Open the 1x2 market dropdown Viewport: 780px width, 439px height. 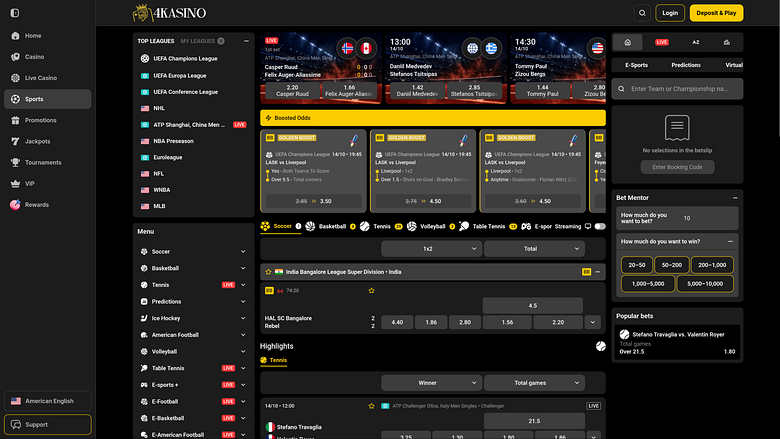pos(431,249)
